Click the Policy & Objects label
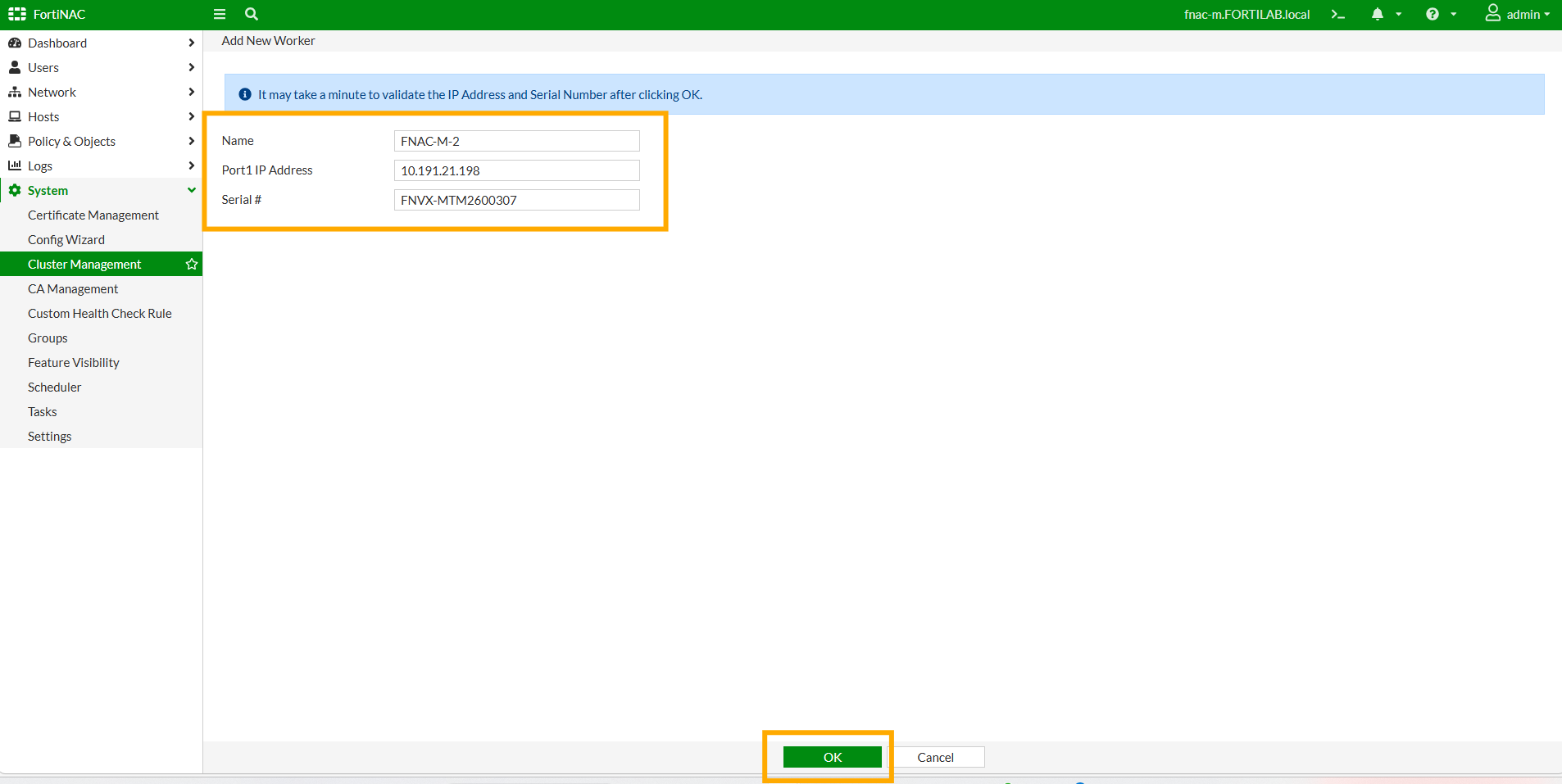This screenshot has width=1562, height=784. click(x=71, y=141)
